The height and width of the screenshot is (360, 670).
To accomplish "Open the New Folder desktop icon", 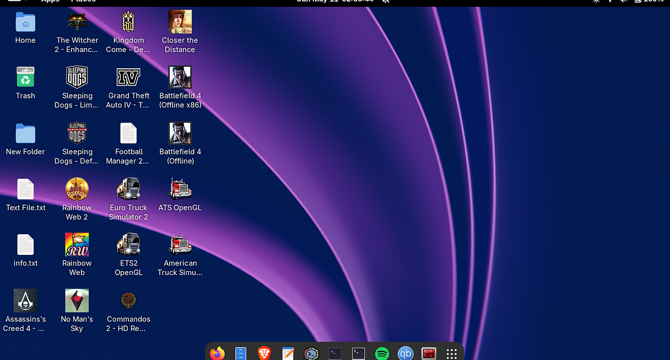I will (x=25, y=133).
